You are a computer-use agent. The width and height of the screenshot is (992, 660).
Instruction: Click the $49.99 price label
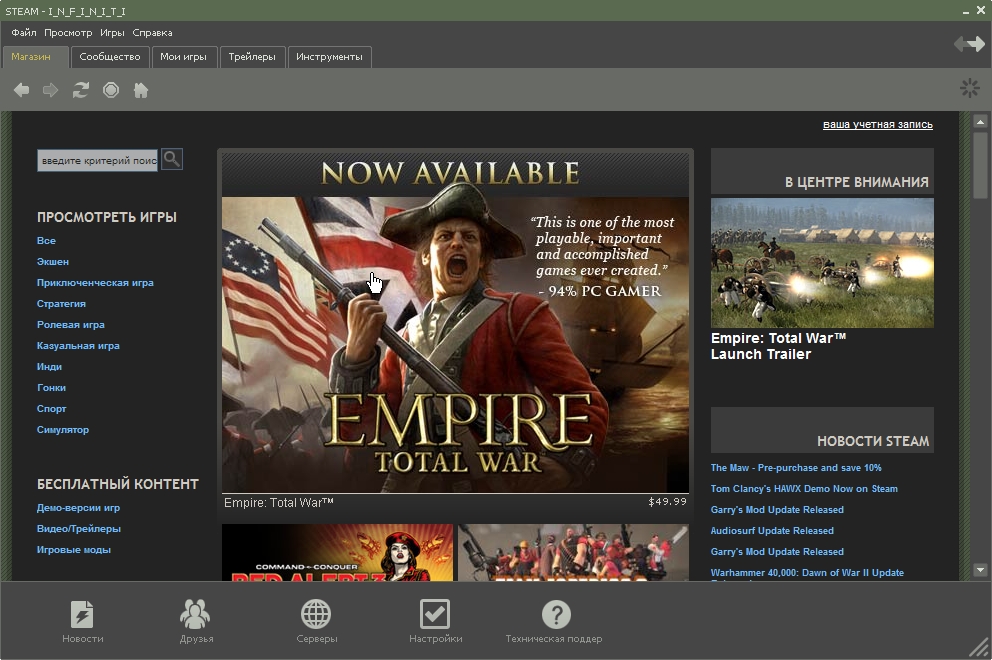coord(667,502)
